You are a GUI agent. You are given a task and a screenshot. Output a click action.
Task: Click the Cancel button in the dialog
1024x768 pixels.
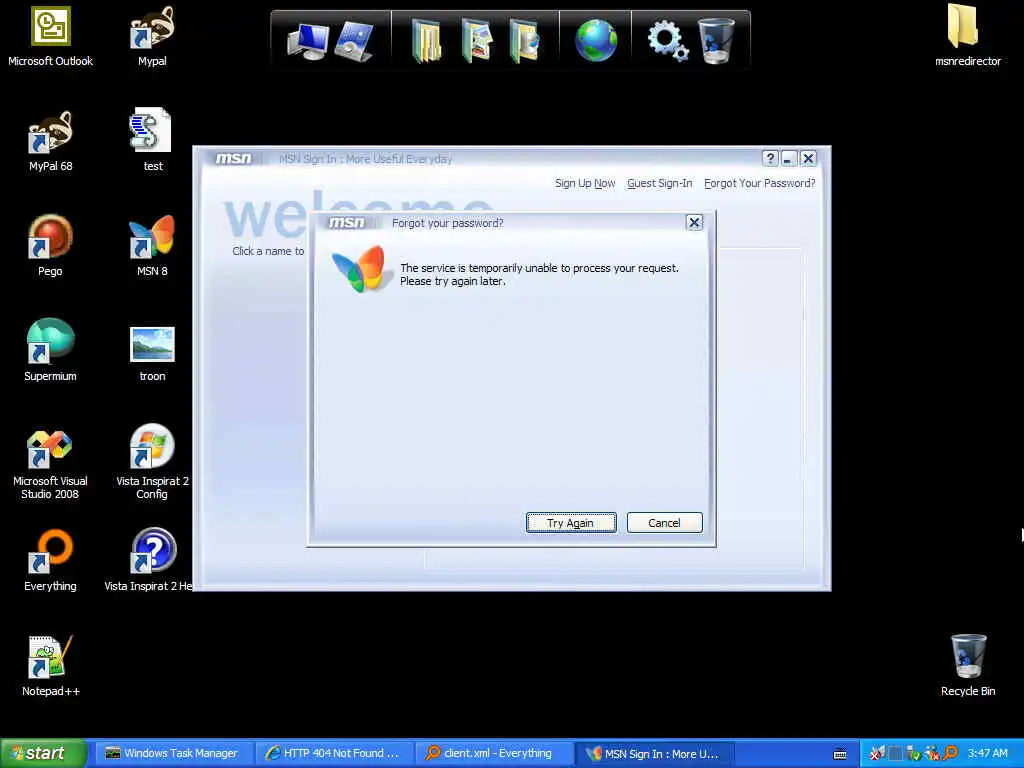[664, 522]
